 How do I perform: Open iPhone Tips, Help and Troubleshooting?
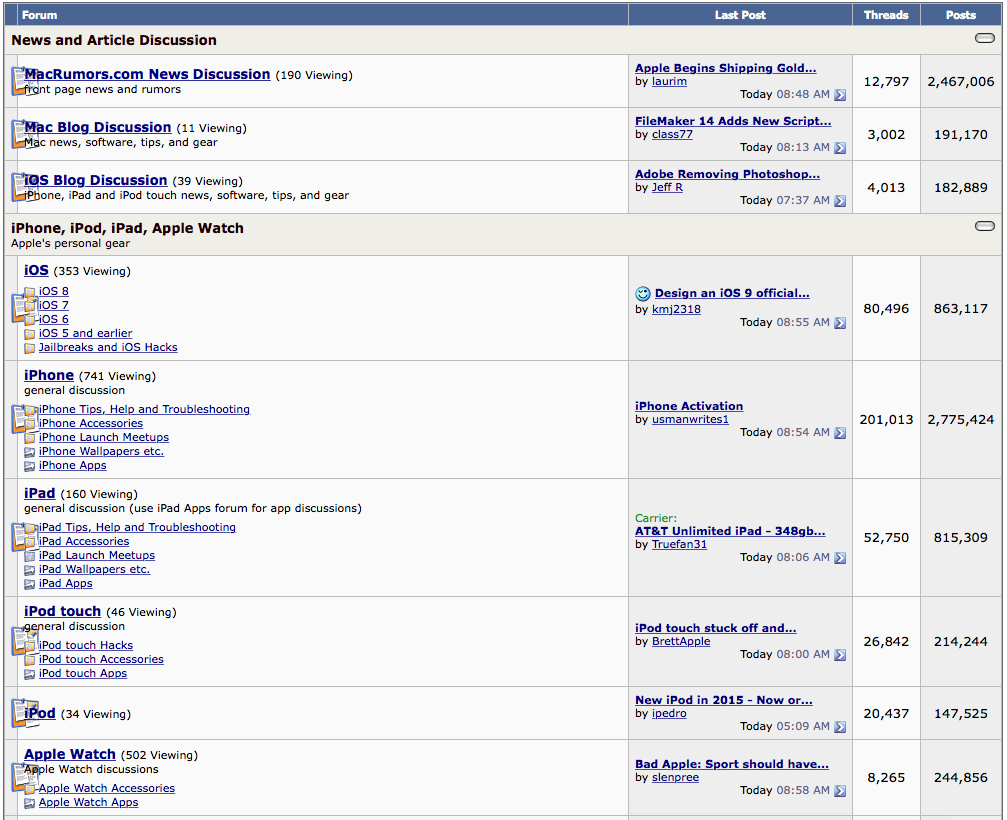tap(144, 409)
